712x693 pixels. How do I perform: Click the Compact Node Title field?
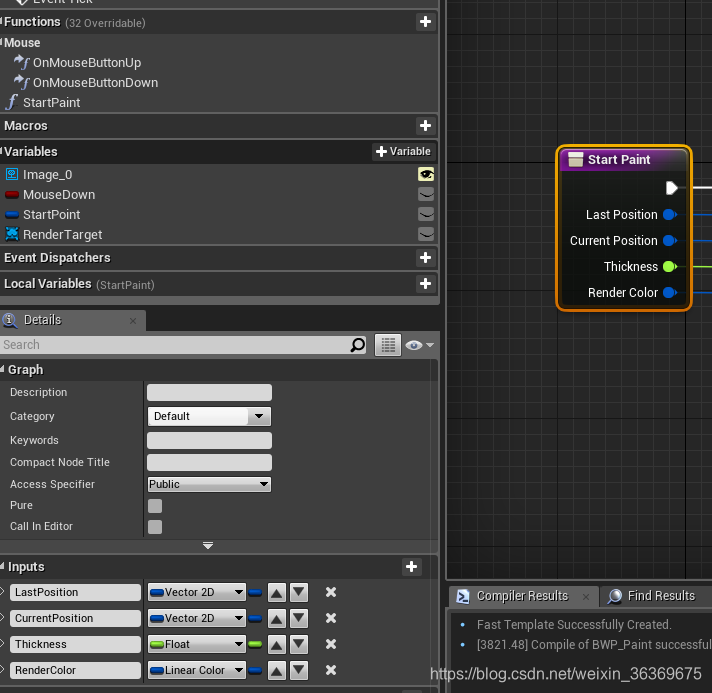pos(209,462)
